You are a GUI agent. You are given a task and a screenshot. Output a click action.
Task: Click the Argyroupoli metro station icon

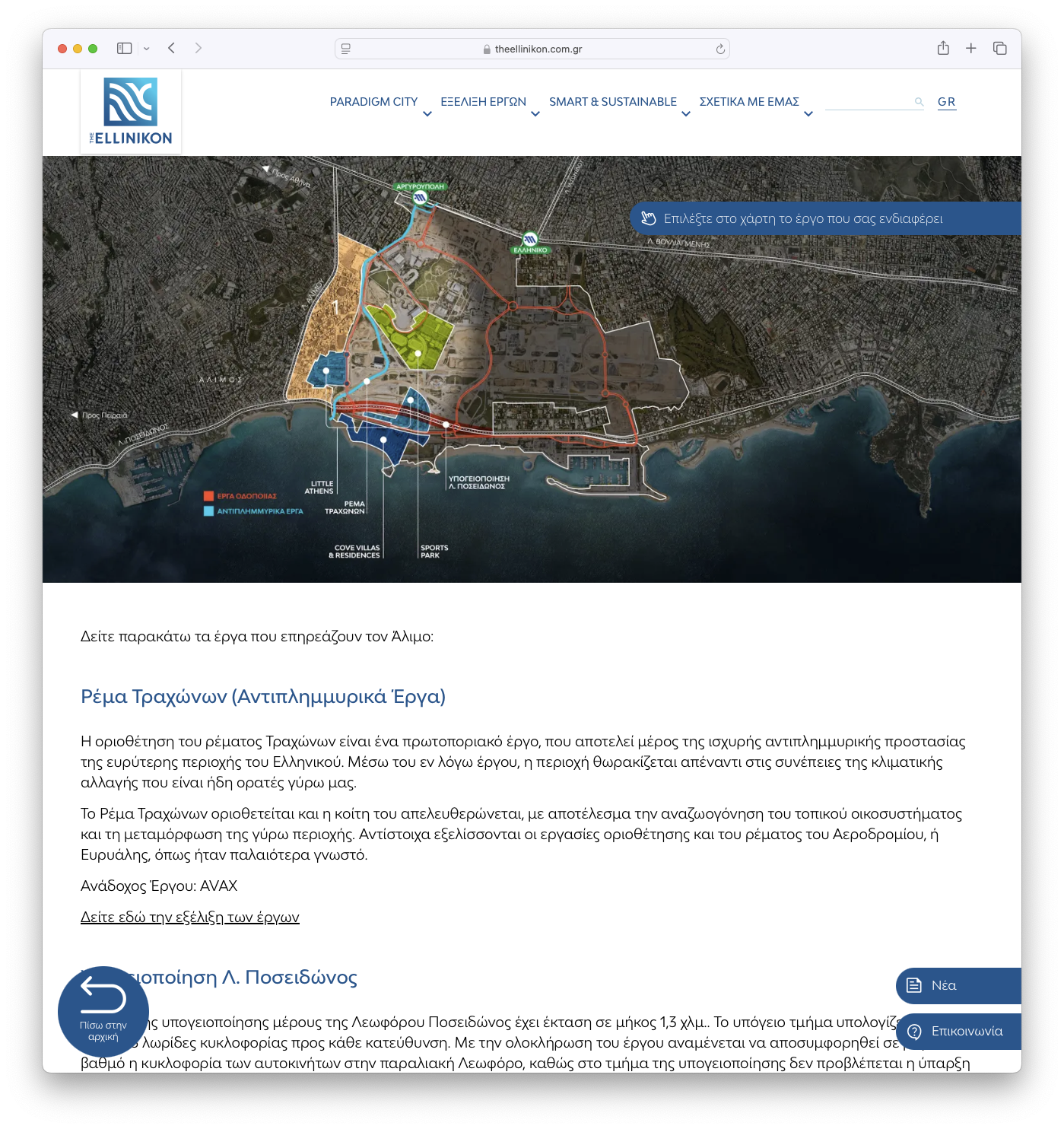(420, 197)
